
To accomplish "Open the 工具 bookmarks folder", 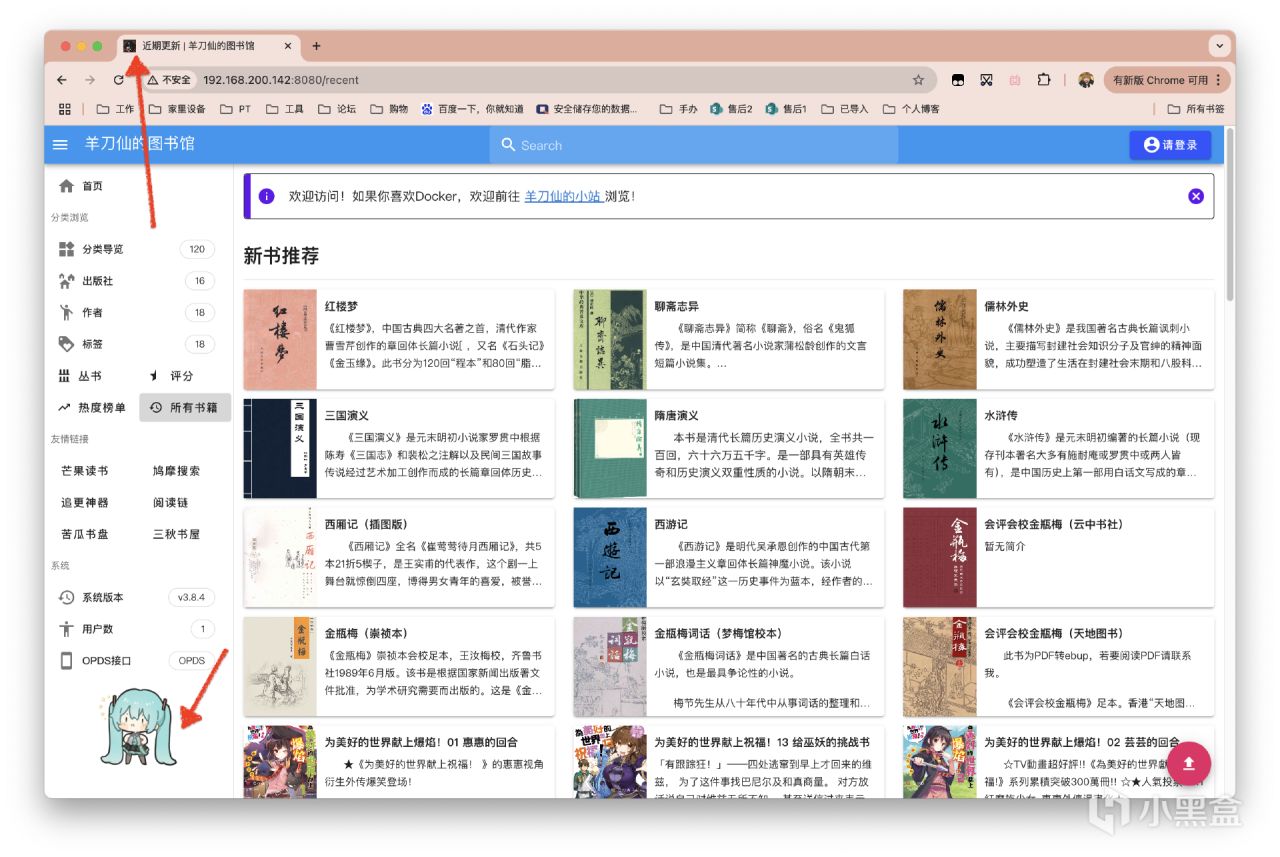I will (284, 109).
